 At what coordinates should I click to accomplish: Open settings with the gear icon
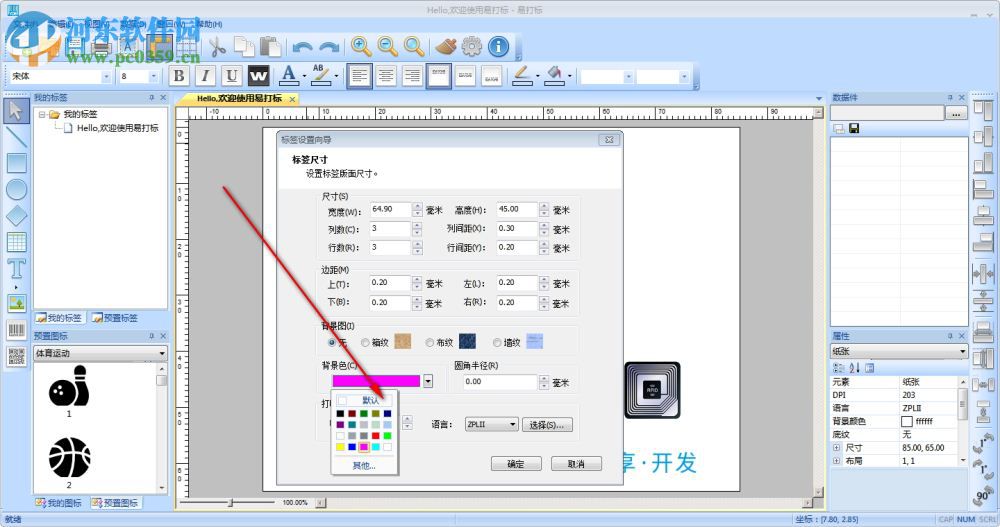pos(472,47)
